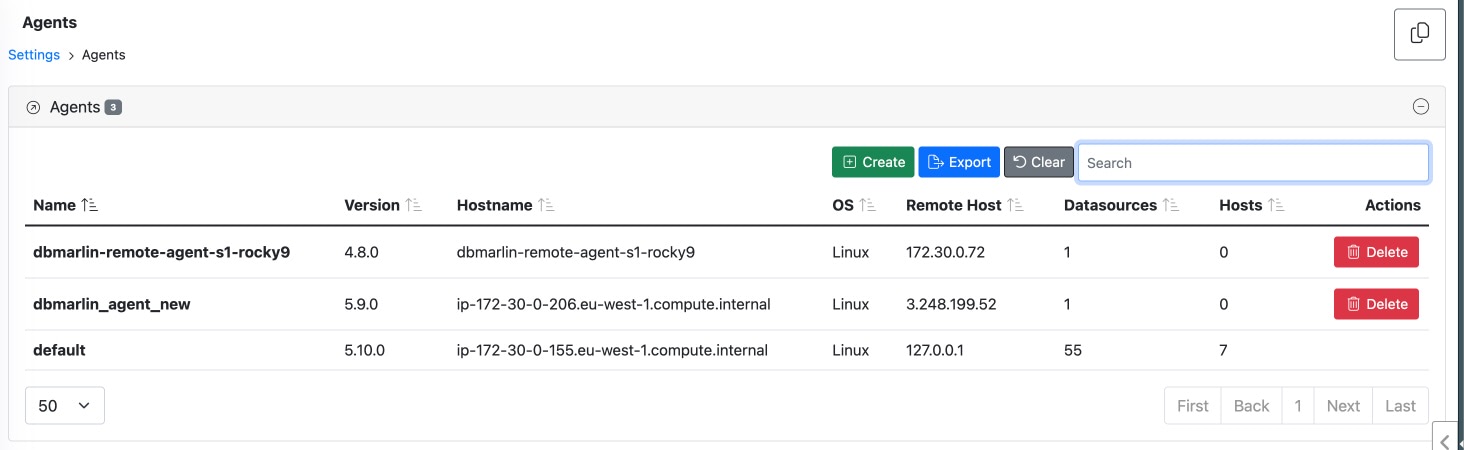The image size is (1464, 450).
Task: Sort by Datasources column sort icon
Action: pos(1171,205)
